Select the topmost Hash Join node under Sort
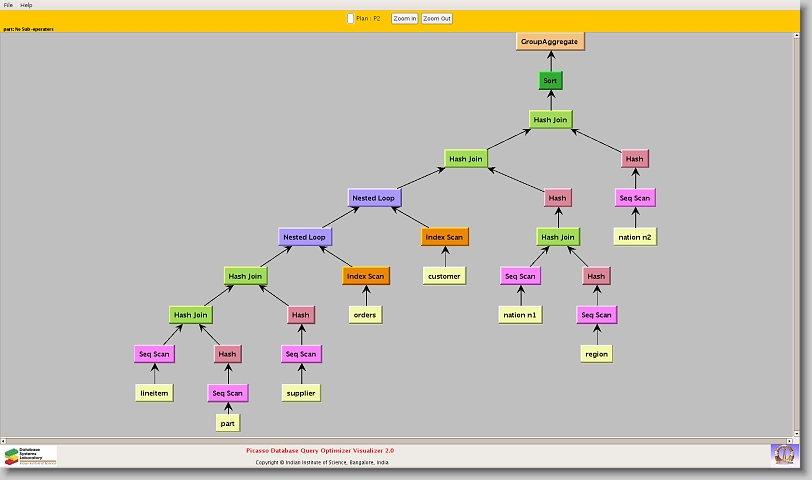Viewport: 812px width, 480px height. (x=550, y=120)
